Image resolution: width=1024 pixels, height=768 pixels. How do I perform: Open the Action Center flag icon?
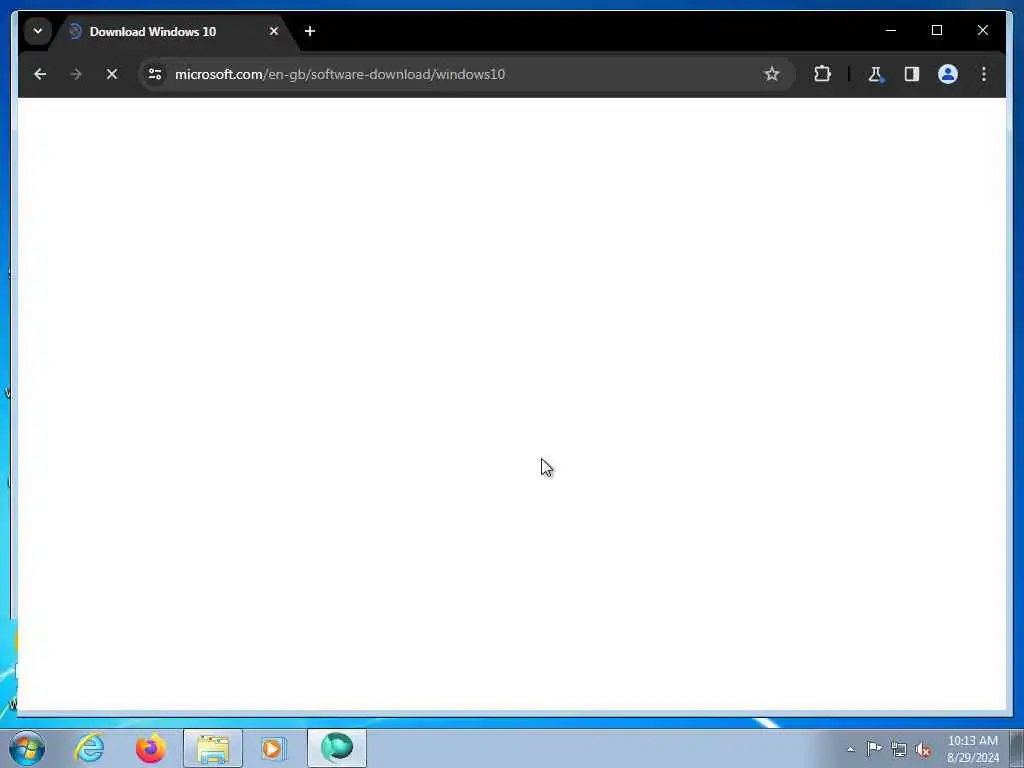point(874,748)
